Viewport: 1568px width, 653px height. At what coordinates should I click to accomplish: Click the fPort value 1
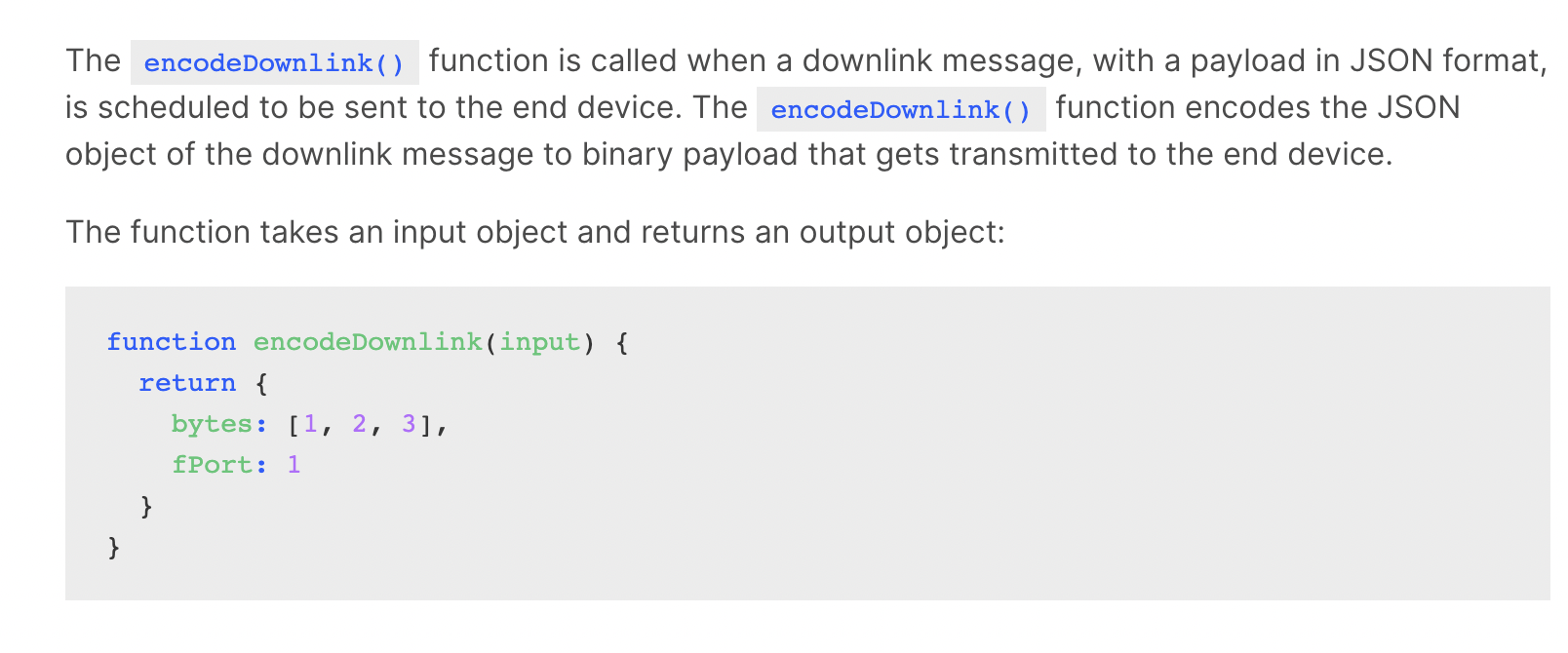(x=294, y=465)
